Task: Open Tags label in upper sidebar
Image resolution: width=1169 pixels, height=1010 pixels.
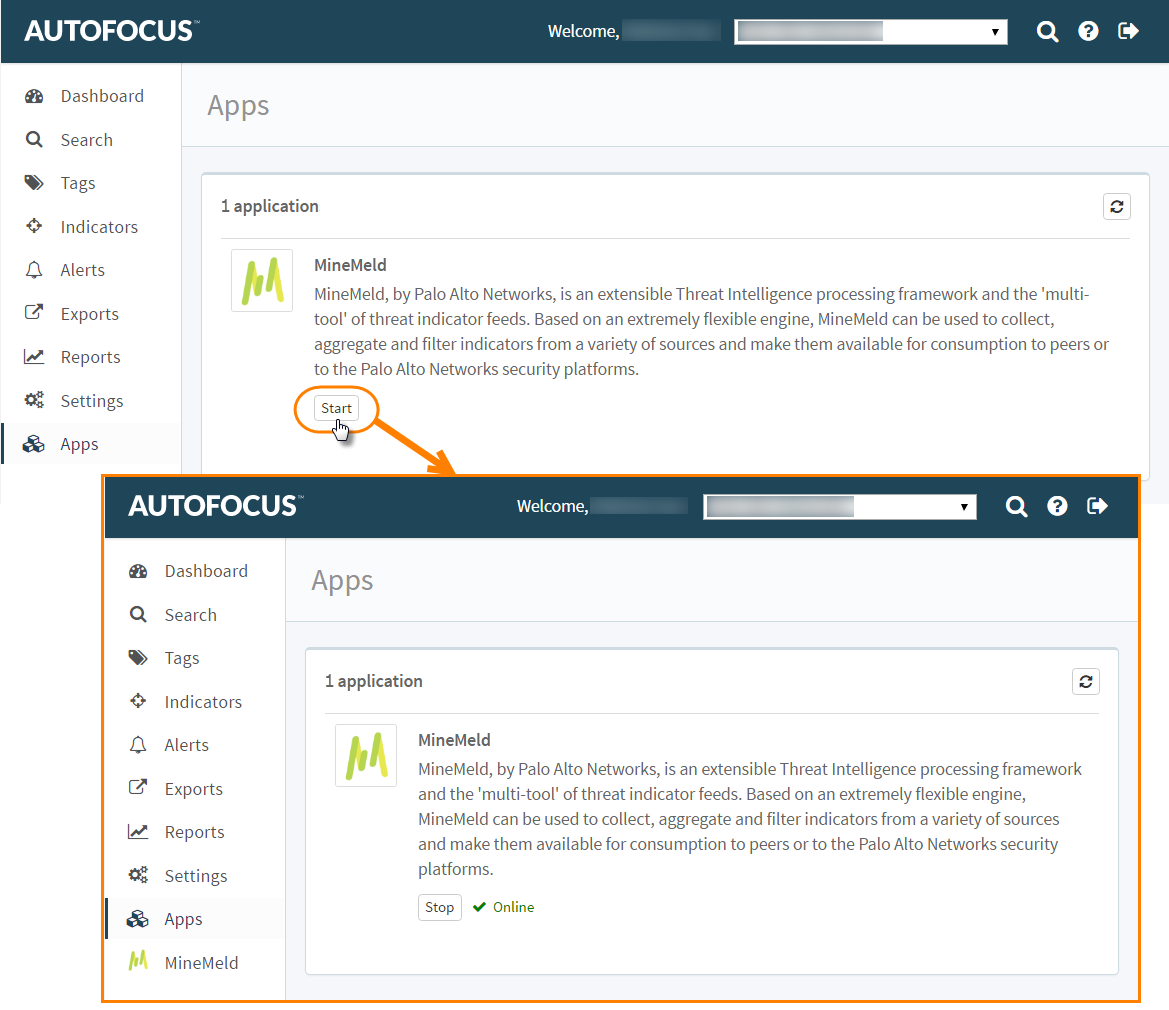Action: click(78, 183)
